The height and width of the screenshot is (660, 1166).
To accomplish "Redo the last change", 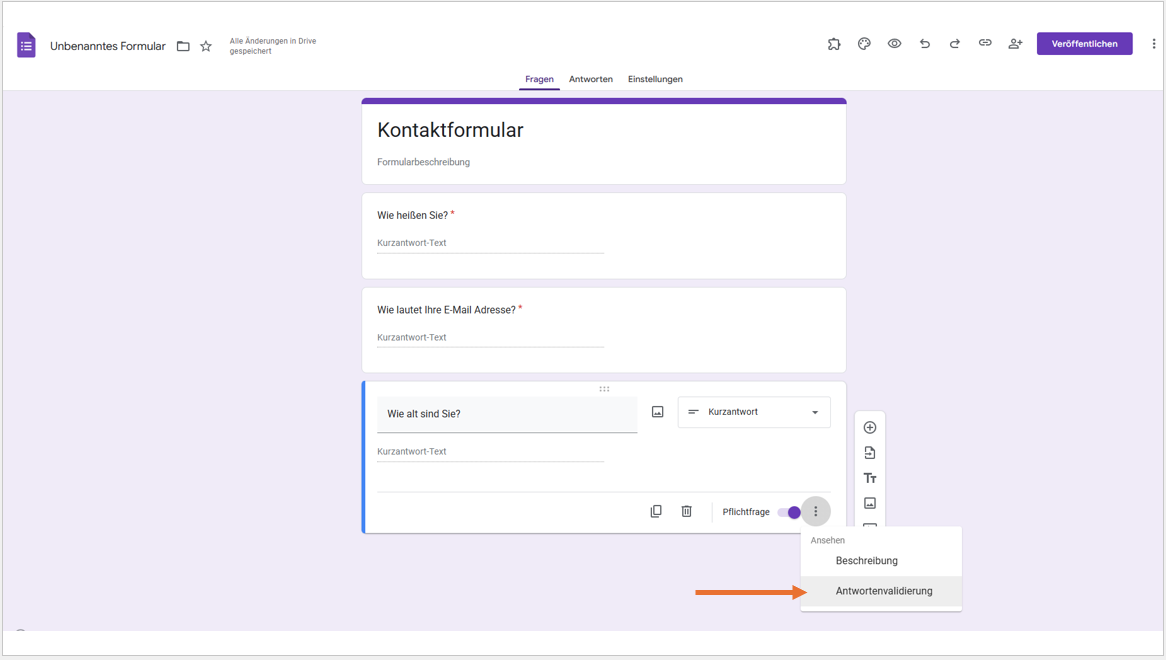I will 955,44.
